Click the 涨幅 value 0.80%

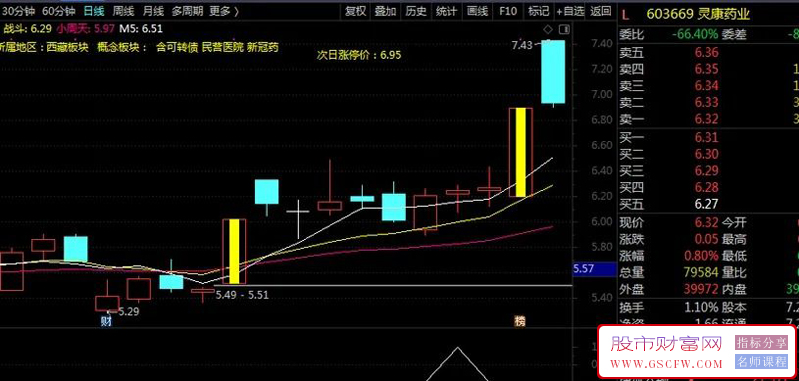(701, 256)
